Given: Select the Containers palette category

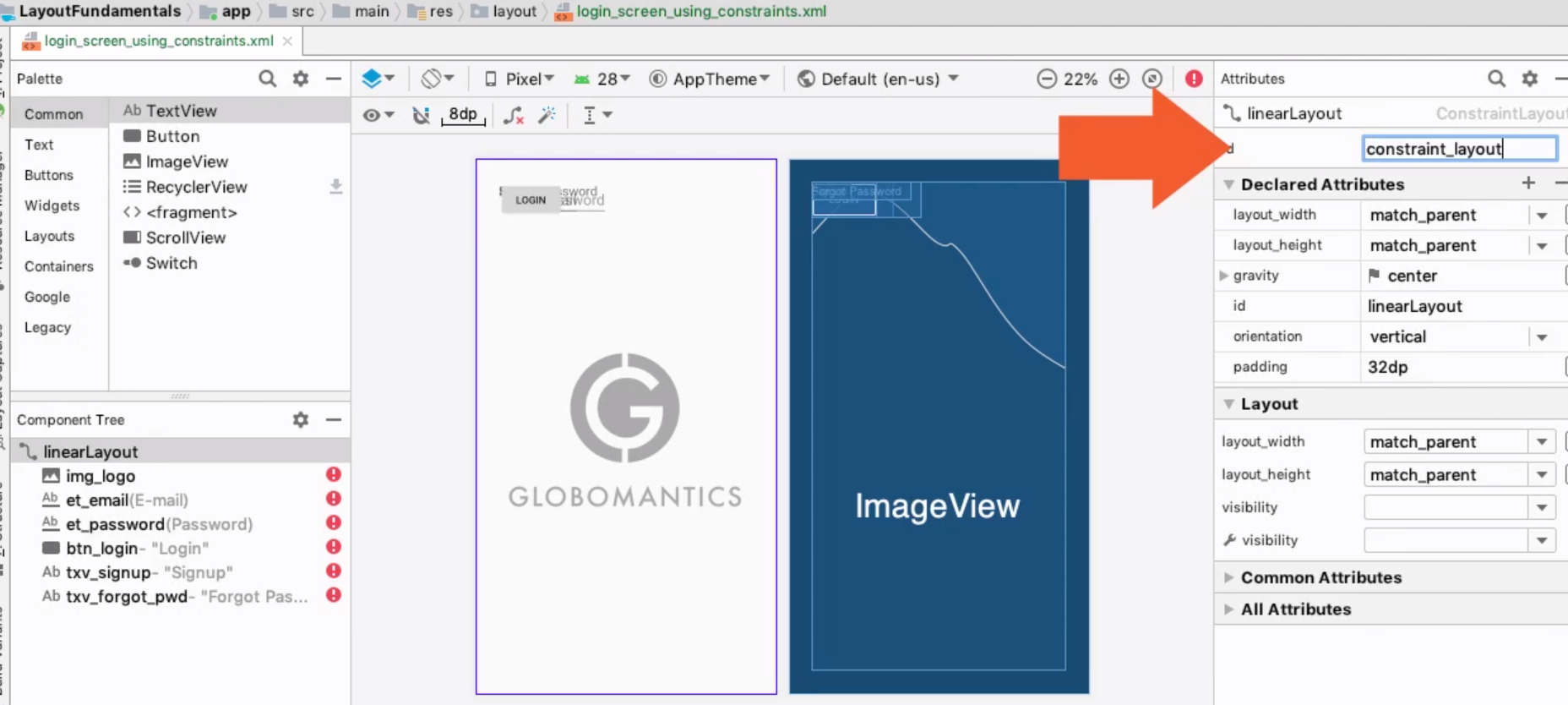Looking at the screenshot, I should [x=59, y=266].
